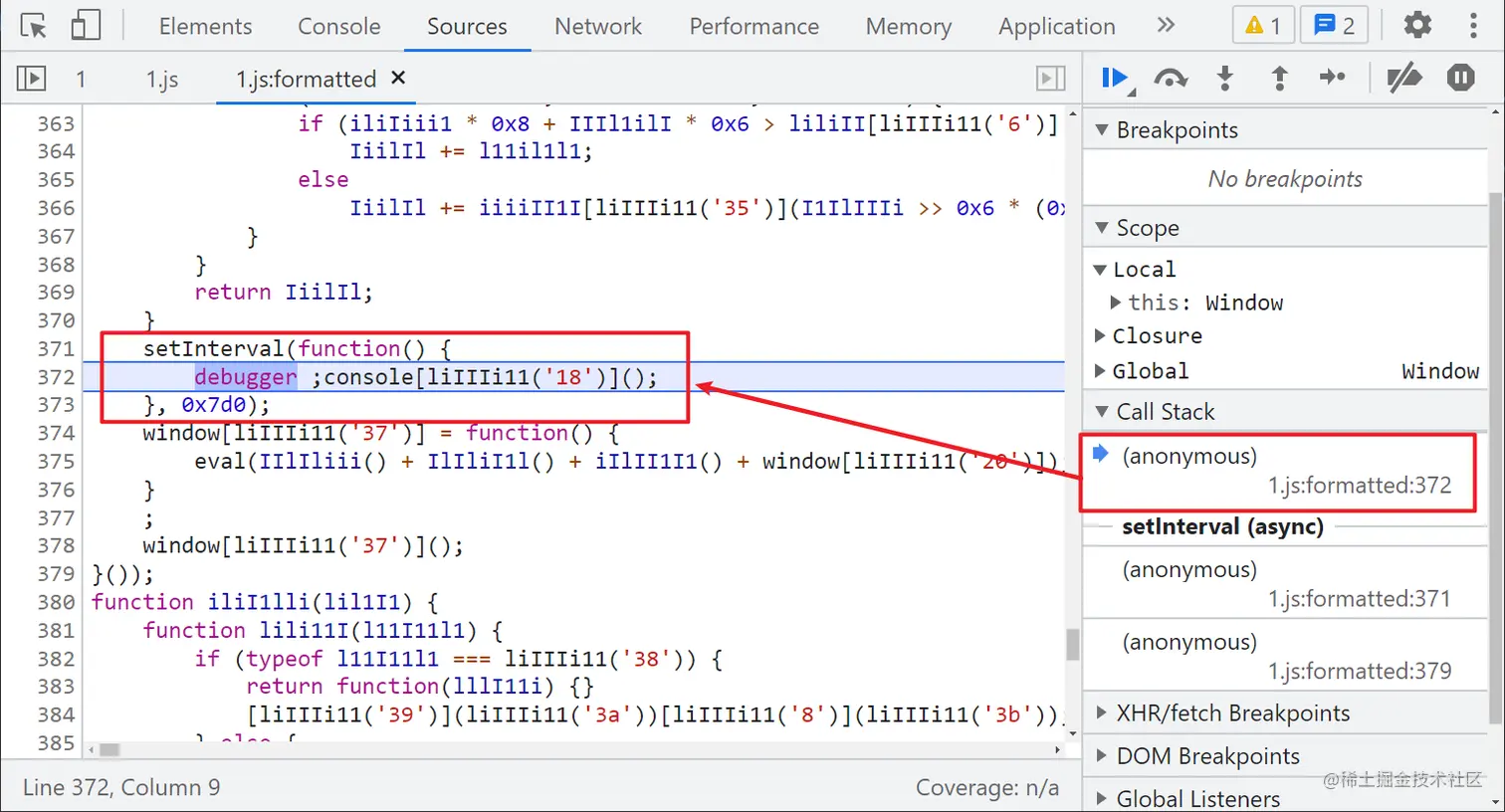Open the messages counter badge showing 2
Image resolution: width=1505 pixels, height=812 pixels.
point(1334,26)
